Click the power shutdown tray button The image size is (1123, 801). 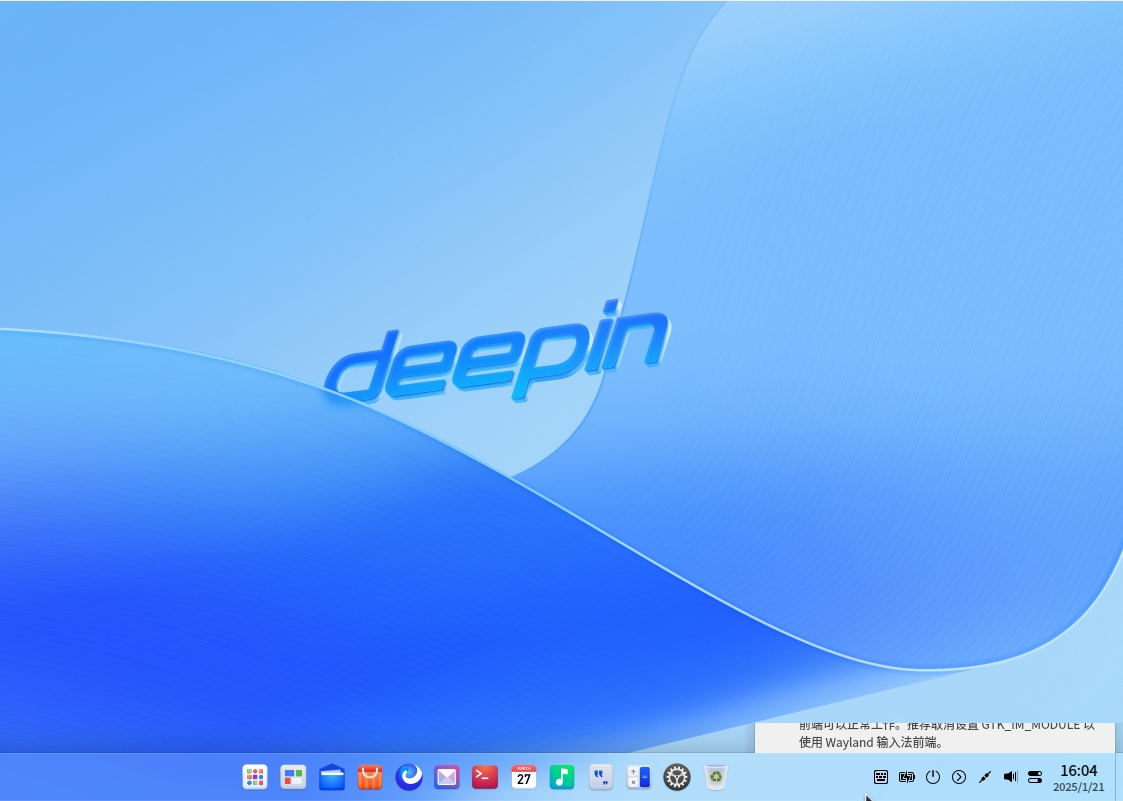point(932,777)
